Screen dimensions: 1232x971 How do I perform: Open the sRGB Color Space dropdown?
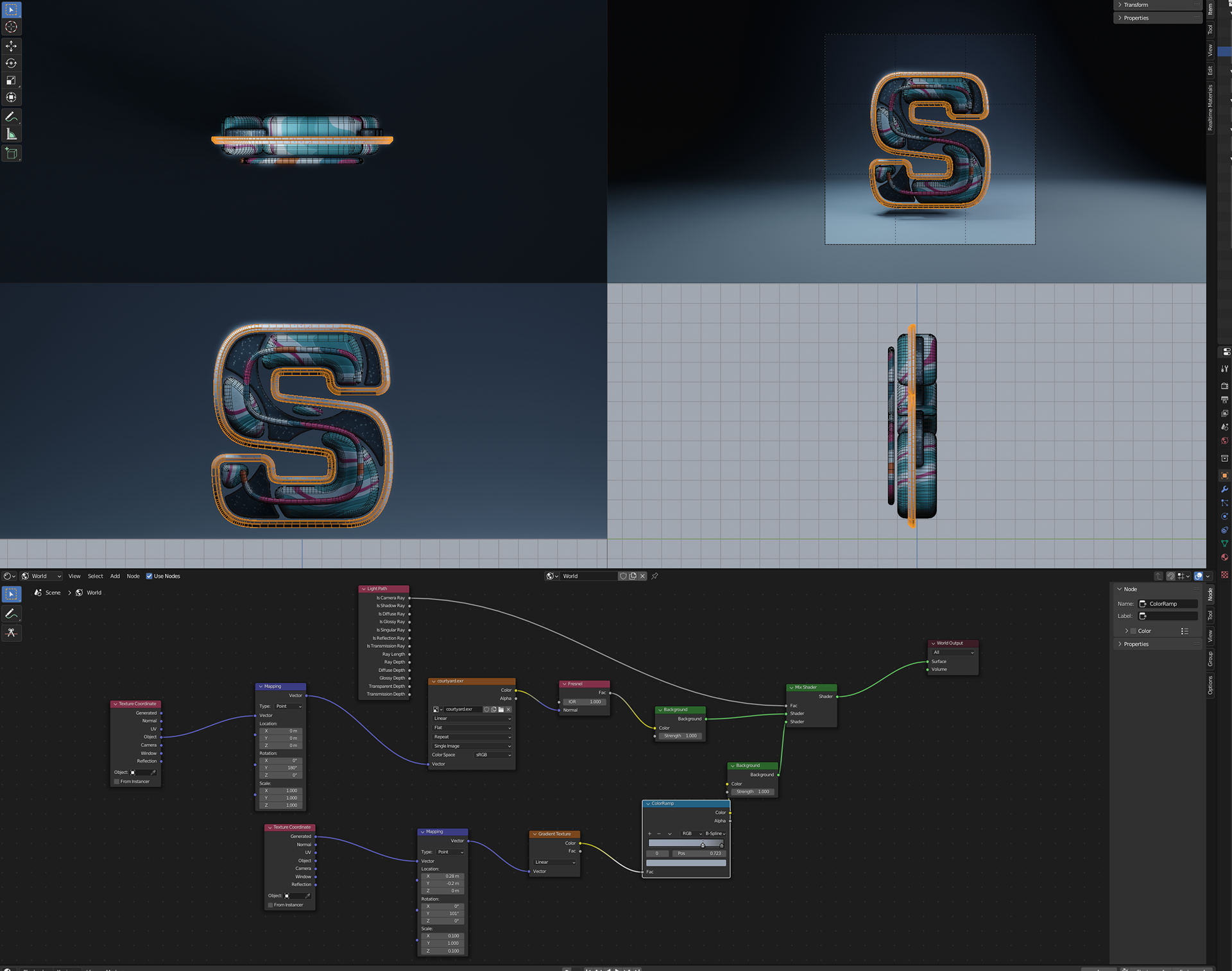[493, 755]
